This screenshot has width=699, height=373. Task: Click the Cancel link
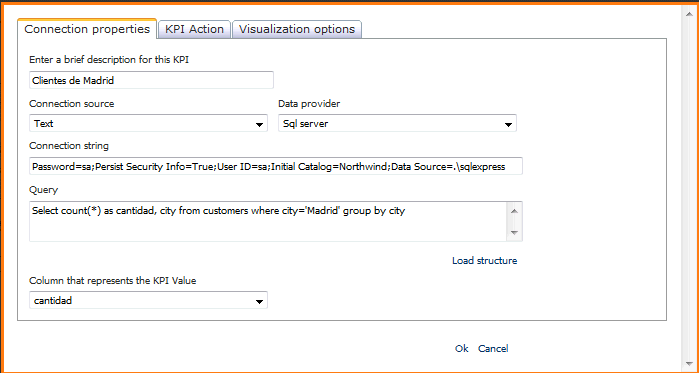(x=493, y=348)
